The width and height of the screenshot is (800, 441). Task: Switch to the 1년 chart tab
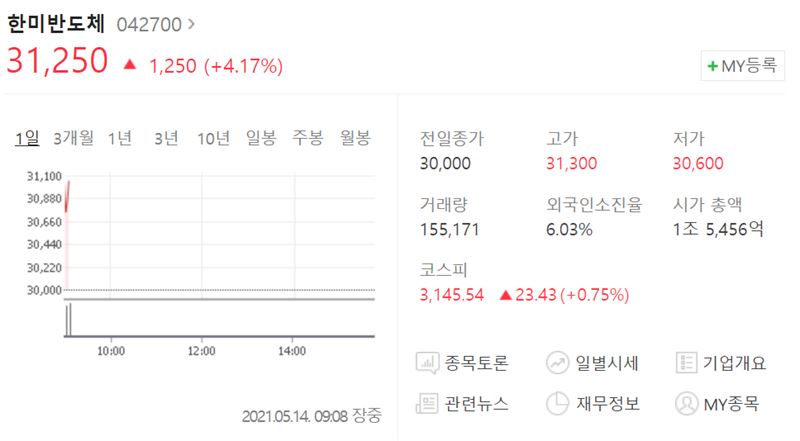(x=120, y=138)
